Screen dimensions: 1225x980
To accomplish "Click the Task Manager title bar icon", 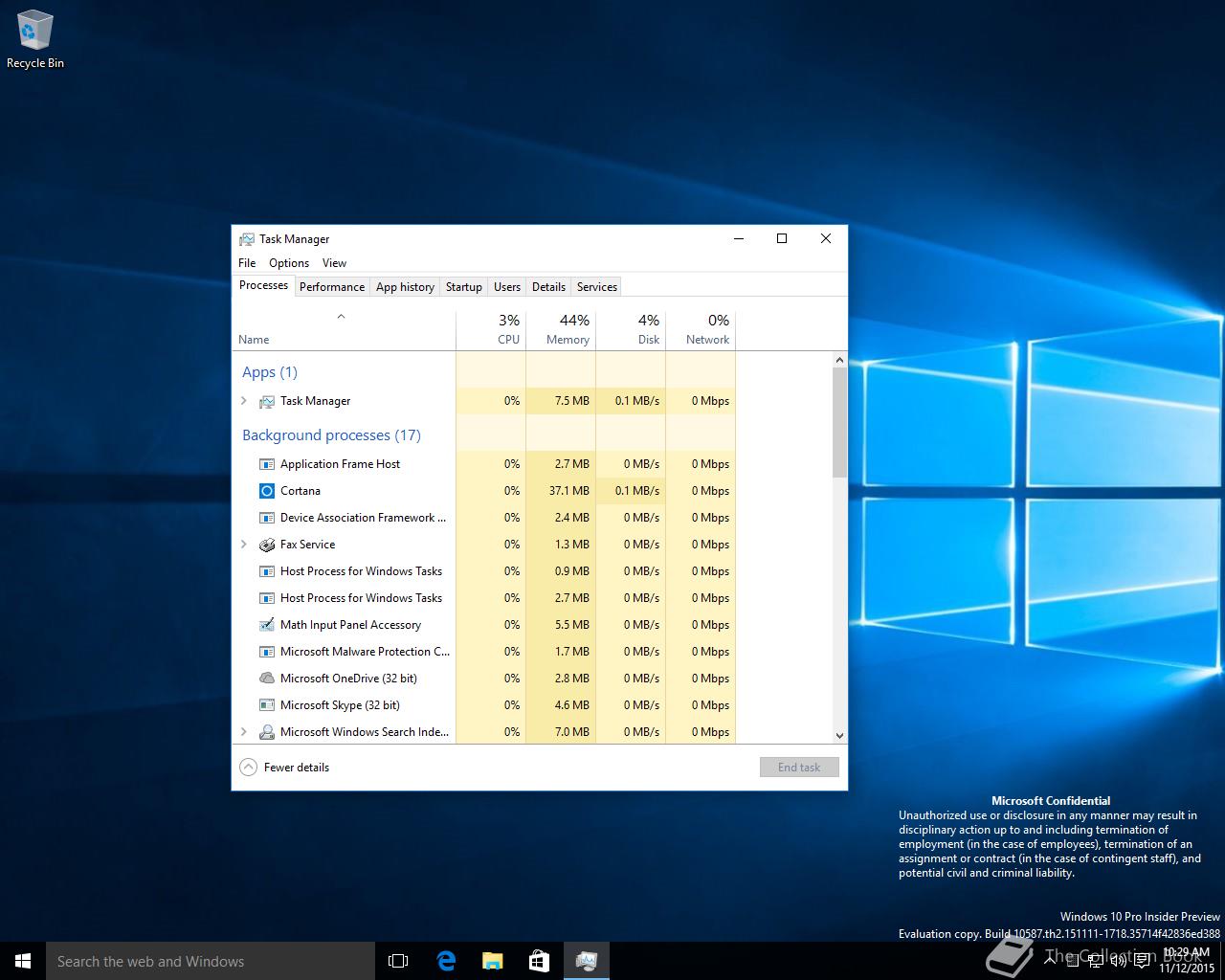I will tap(247, 239).
